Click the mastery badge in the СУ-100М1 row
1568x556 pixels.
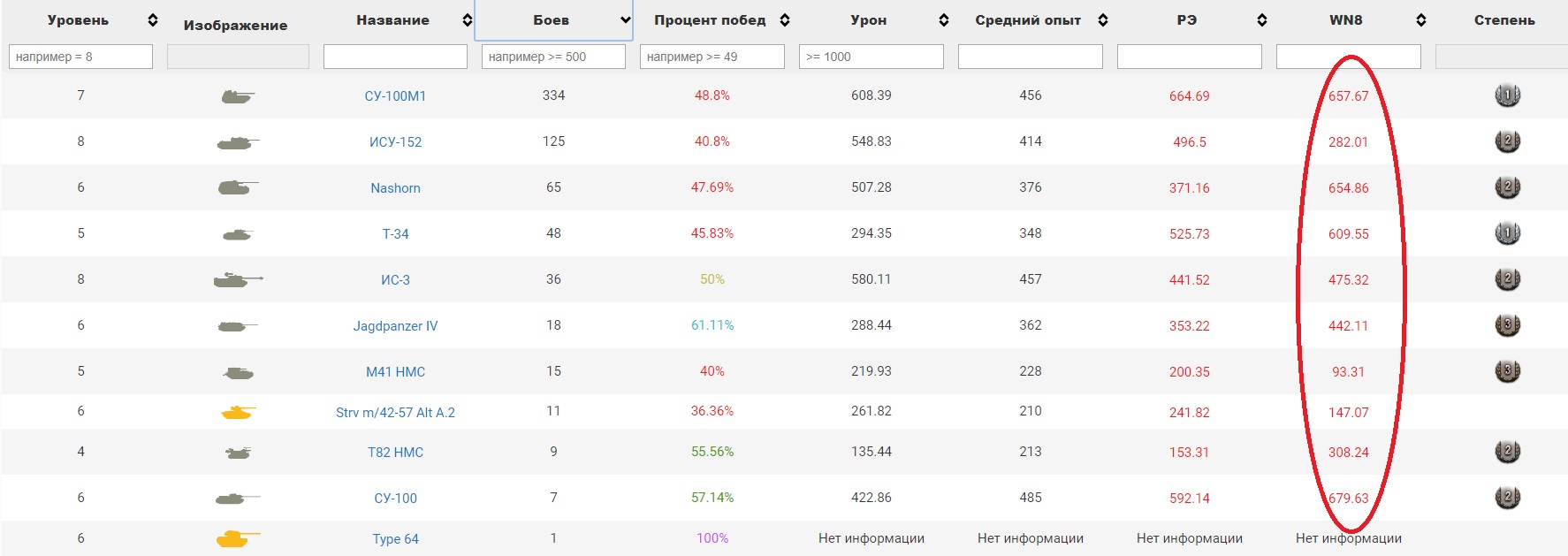(1507, 95)
